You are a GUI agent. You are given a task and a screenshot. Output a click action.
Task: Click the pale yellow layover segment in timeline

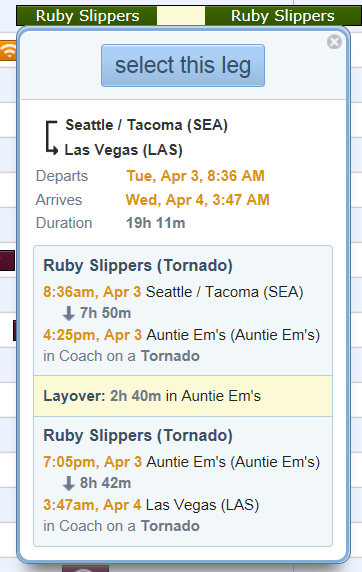(181, 16)
